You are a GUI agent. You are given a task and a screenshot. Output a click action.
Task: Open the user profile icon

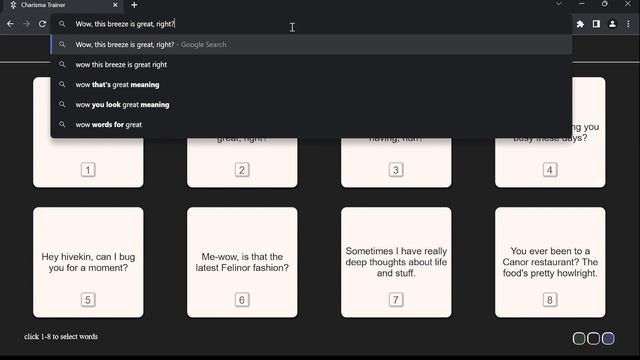[612, 24]
